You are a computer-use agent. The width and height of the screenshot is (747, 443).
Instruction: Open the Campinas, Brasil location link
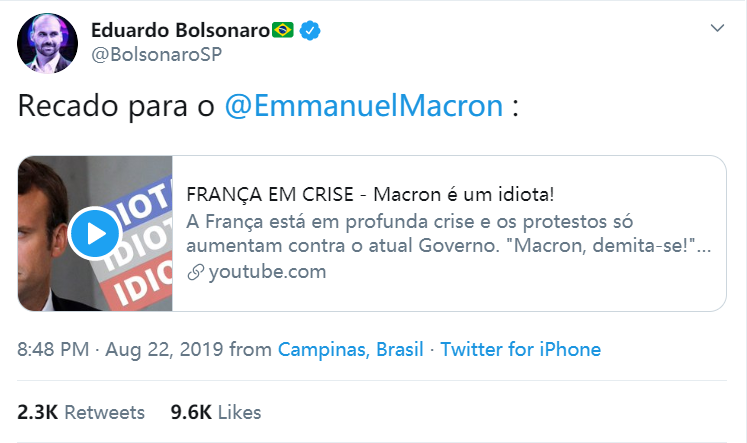pos(350,350)
